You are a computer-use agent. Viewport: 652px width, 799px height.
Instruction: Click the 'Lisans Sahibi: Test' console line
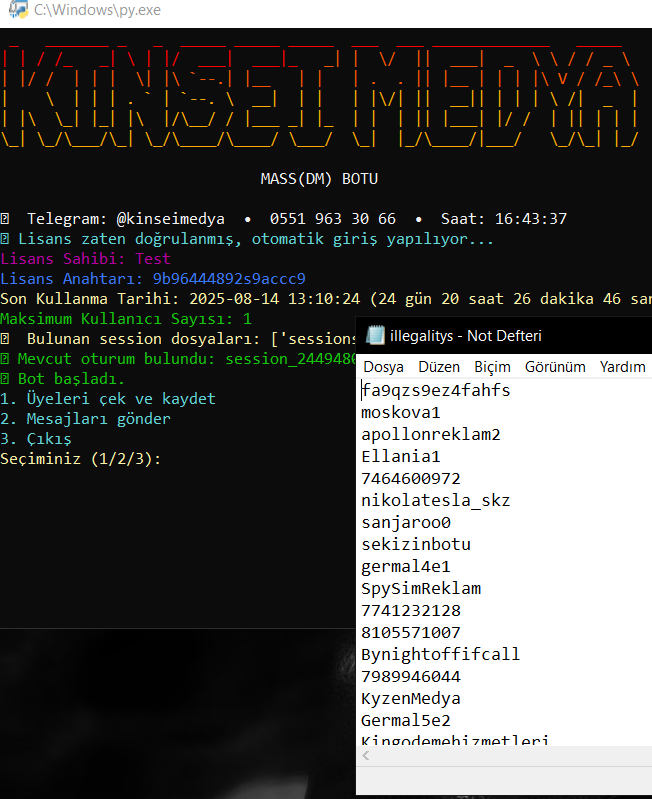[85, 258]
